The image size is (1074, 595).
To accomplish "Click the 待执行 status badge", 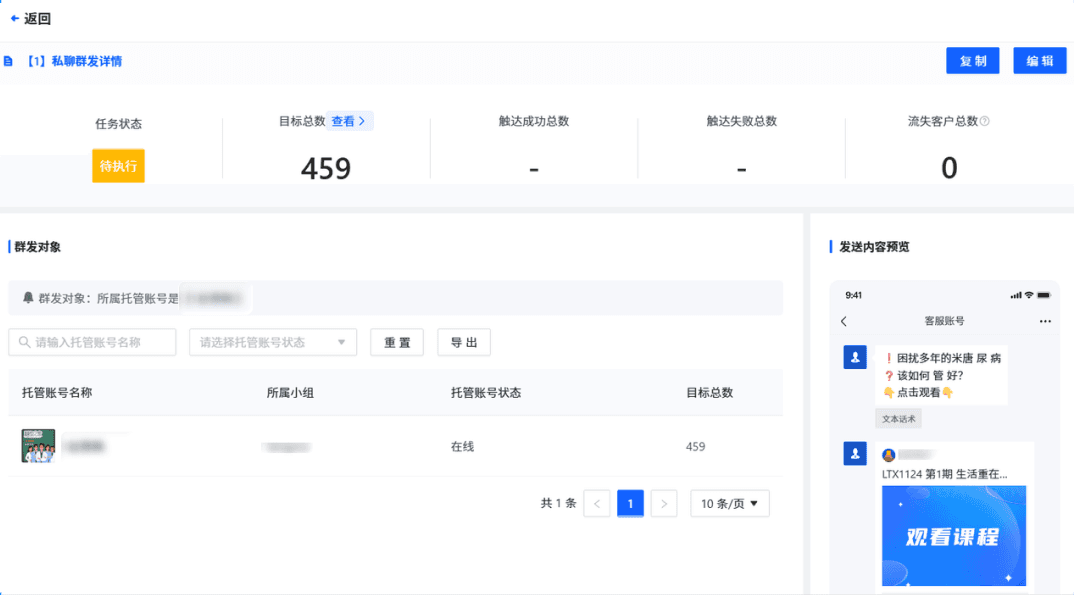I will (118, 166).
